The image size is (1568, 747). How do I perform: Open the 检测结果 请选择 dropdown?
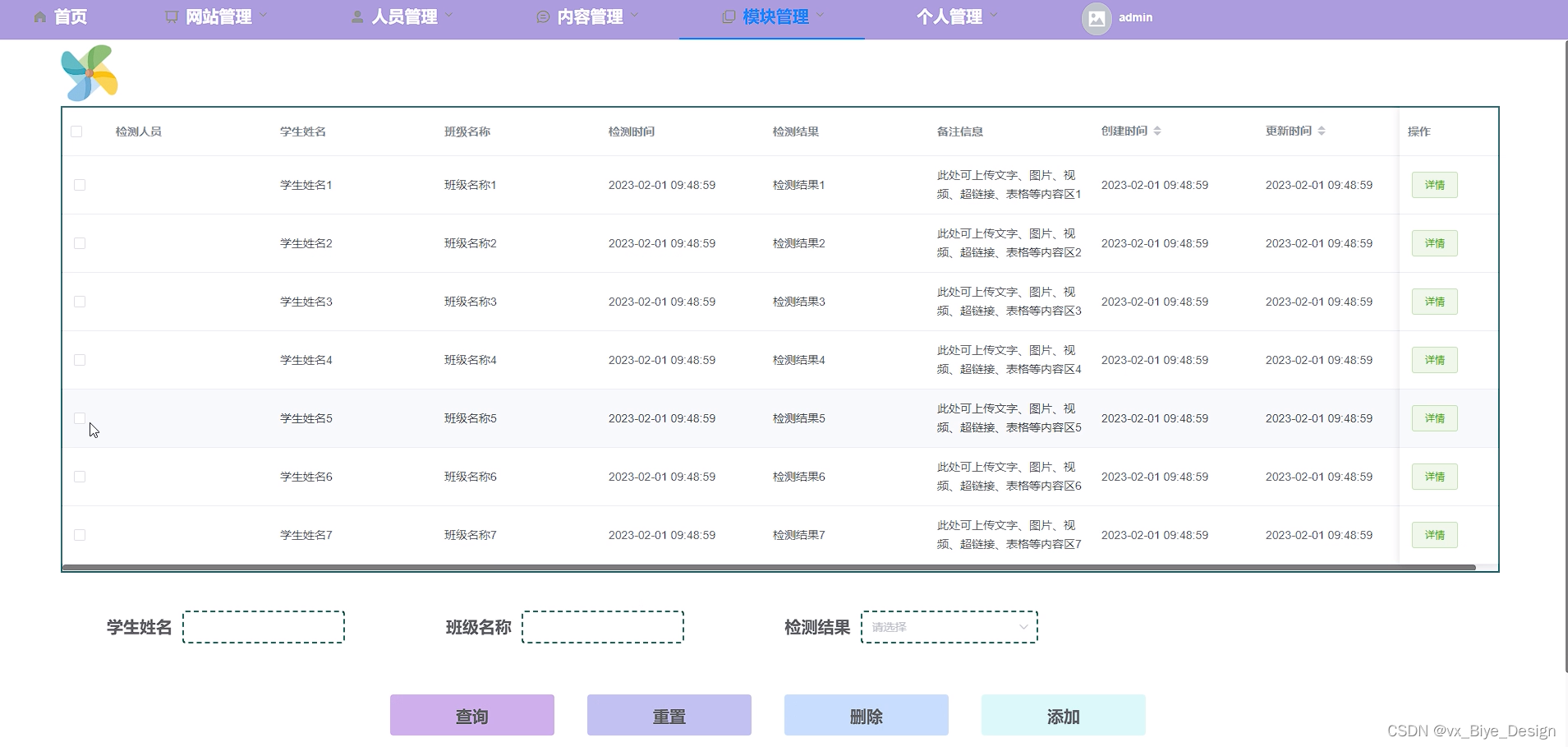click(x=950, y=627)
